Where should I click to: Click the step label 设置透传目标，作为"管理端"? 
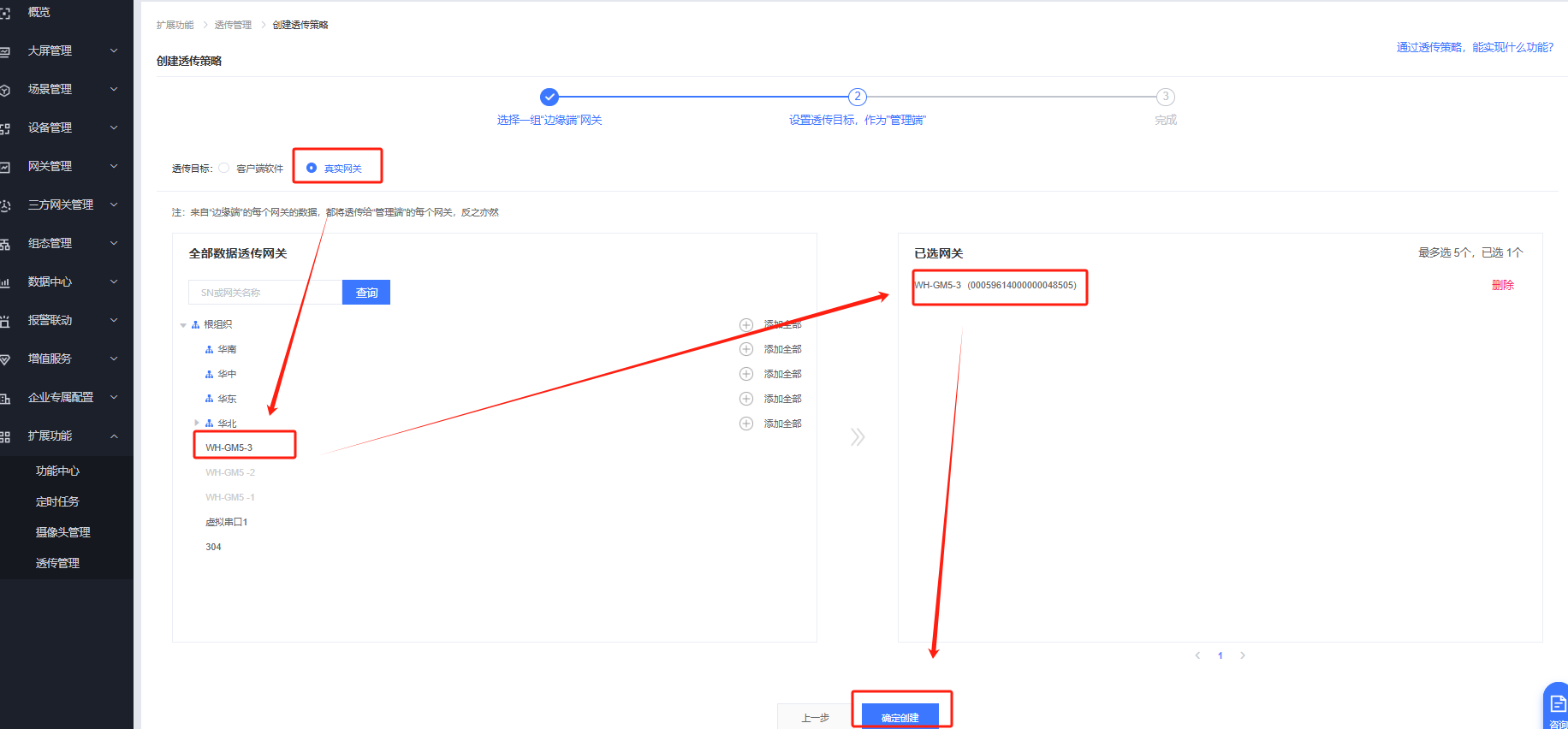click(x=858, y=120)
